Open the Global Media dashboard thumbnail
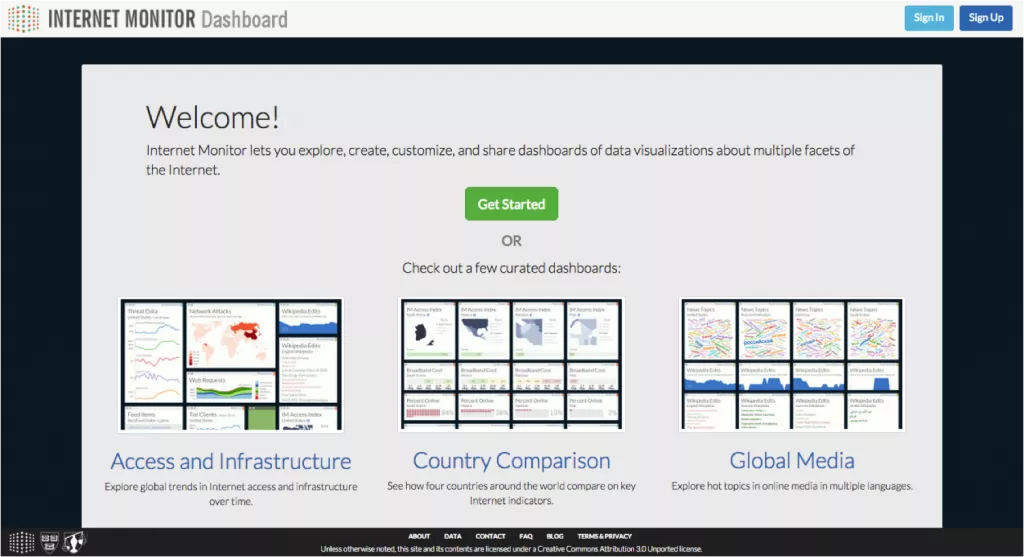This screenshot has width=1024, height=557. point(792,364)
